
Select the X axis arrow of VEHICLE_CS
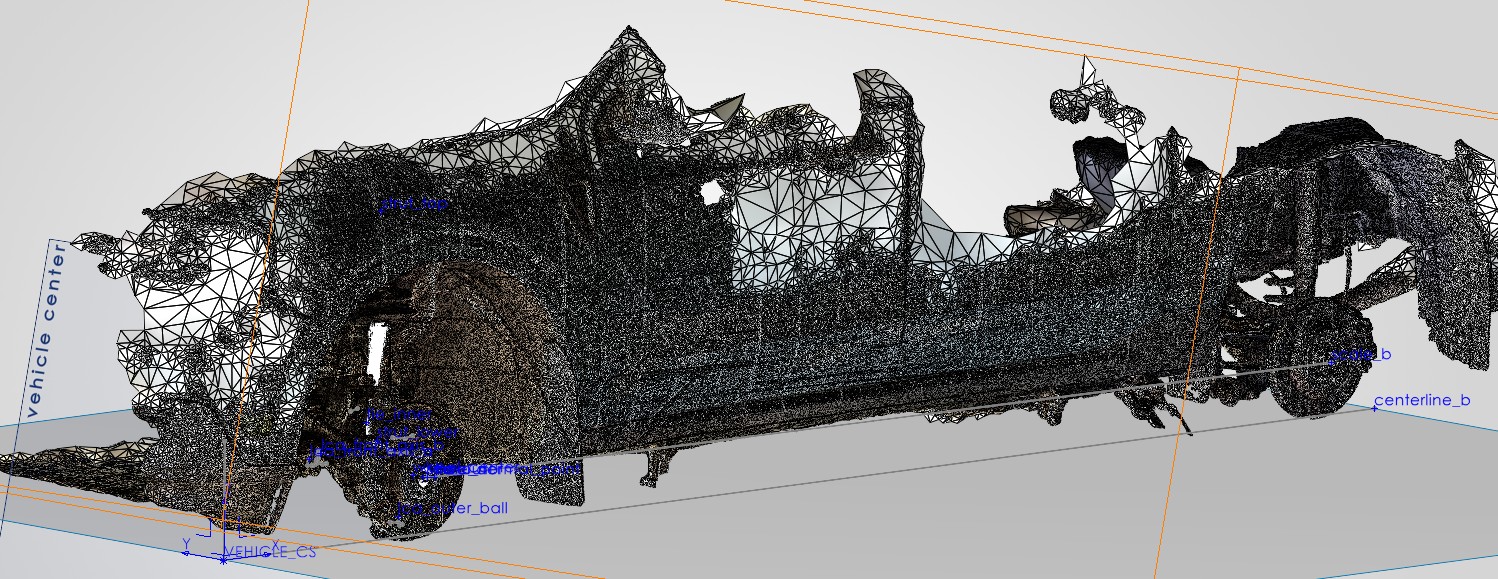pyautogui.click(x=267, y=554)
